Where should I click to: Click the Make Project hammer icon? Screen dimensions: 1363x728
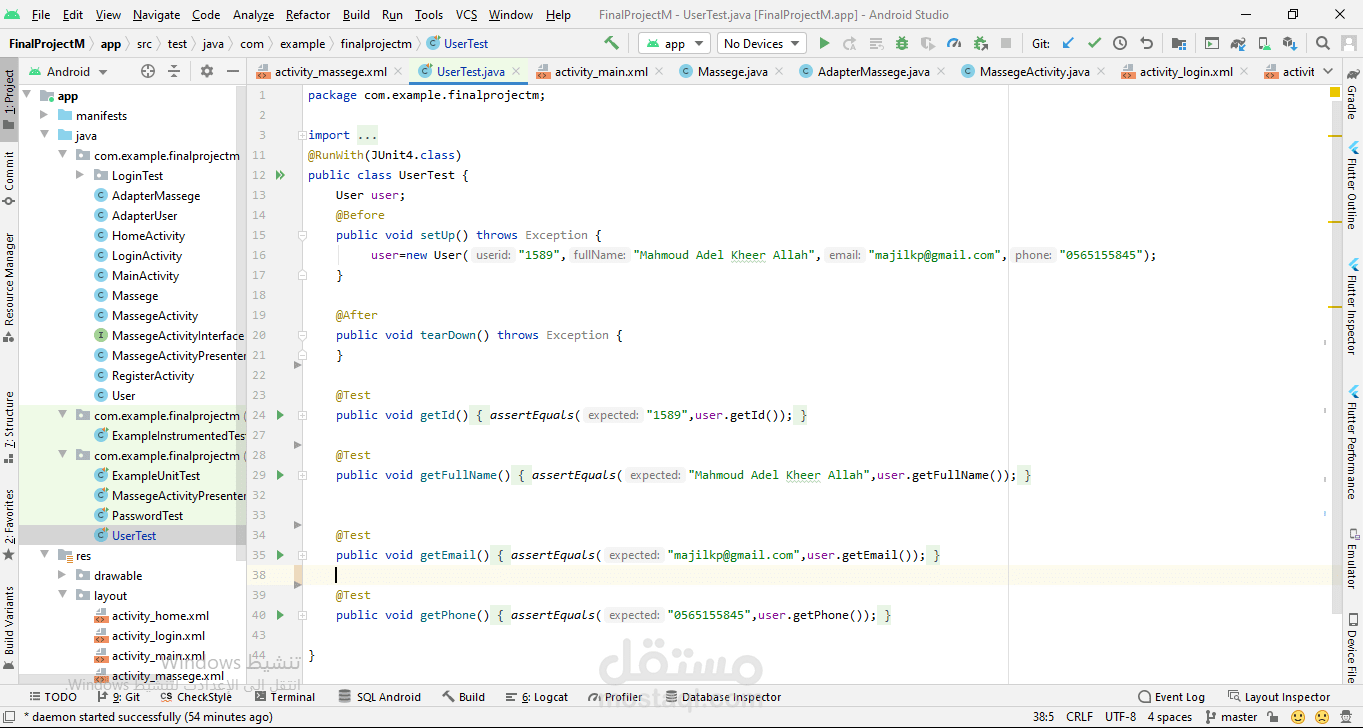(611, 43)
